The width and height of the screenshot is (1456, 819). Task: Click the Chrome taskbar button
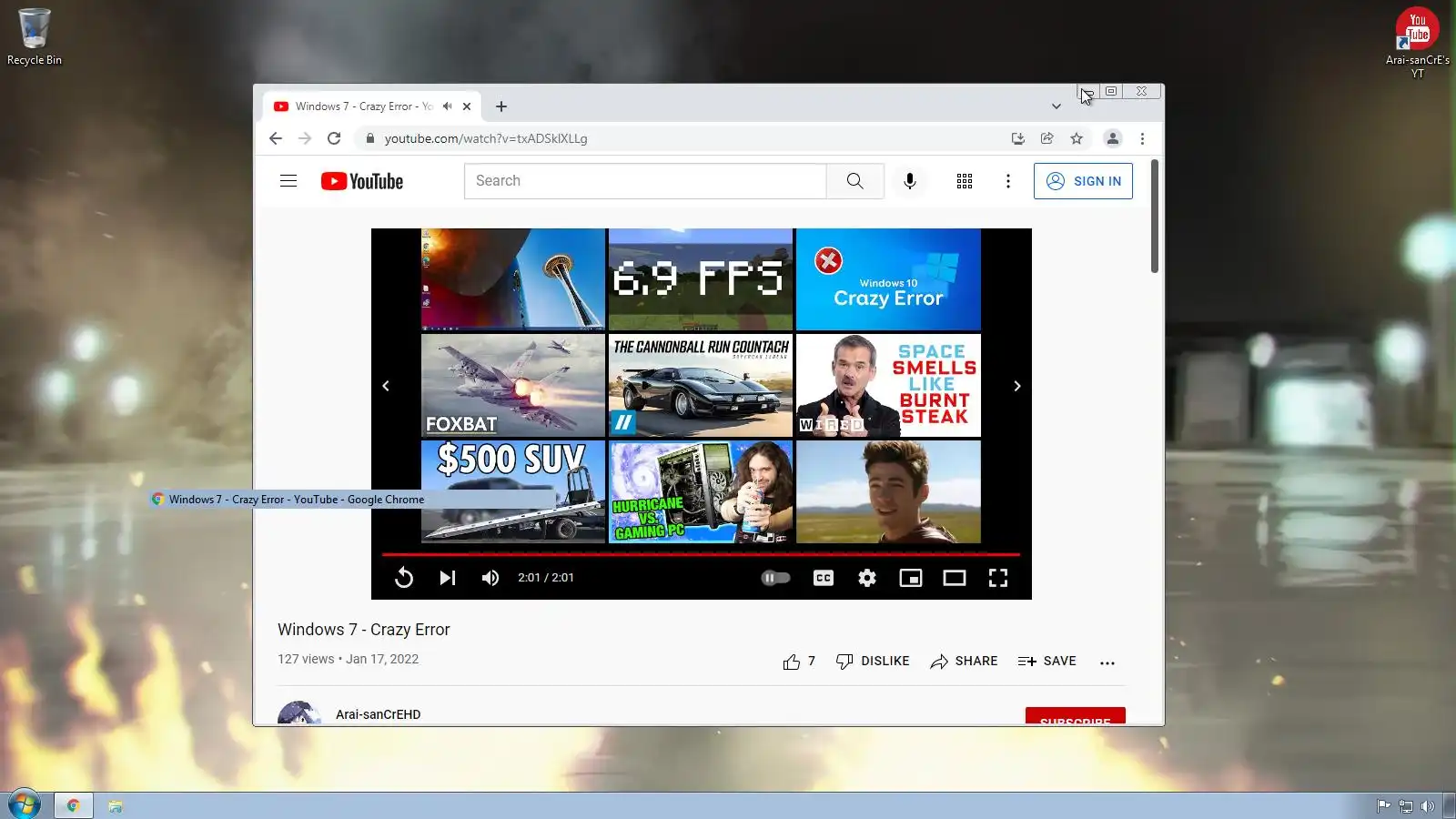pos(73,805)
